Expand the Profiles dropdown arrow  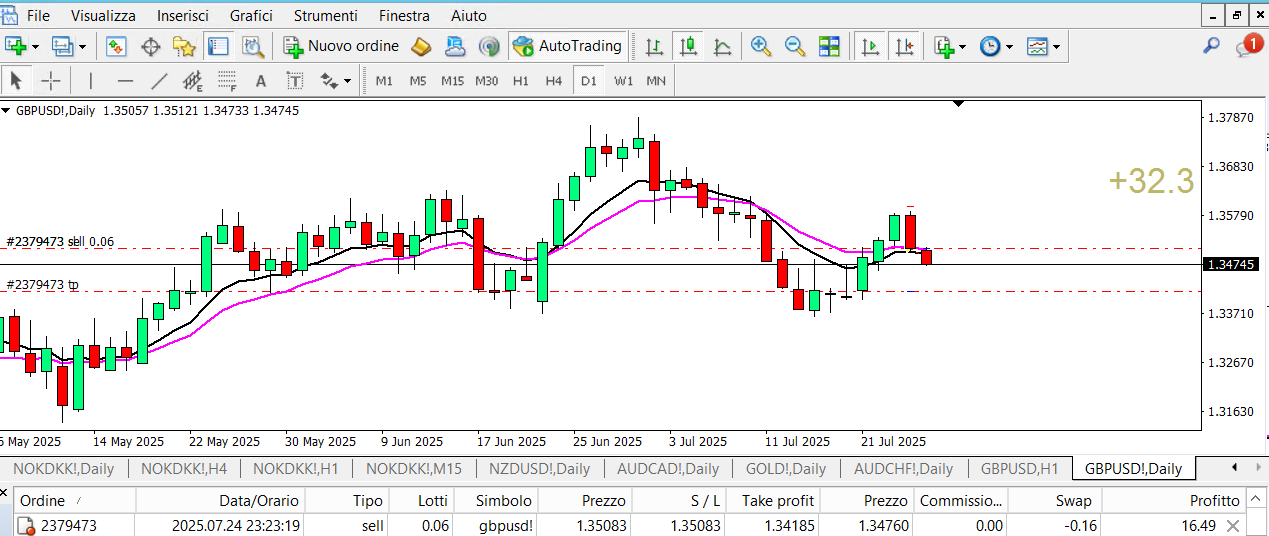coord(82,47)
